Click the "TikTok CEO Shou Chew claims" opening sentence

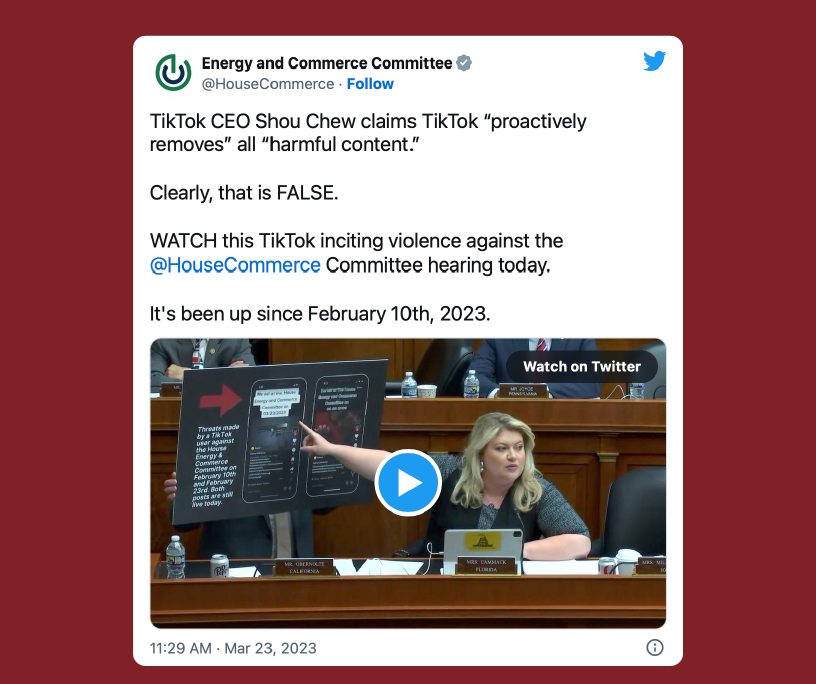click(x=368, y=133)
